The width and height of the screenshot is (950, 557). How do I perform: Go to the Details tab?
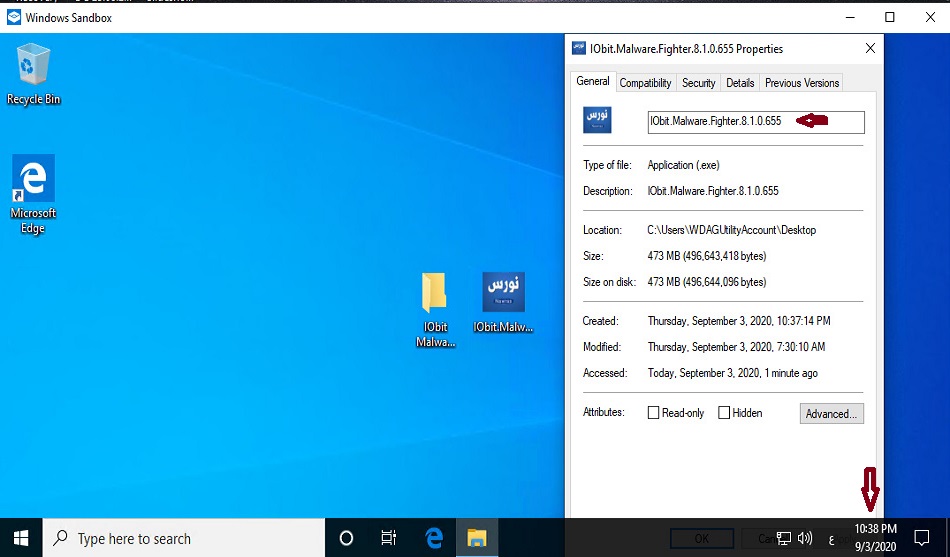tap(740, 83)
